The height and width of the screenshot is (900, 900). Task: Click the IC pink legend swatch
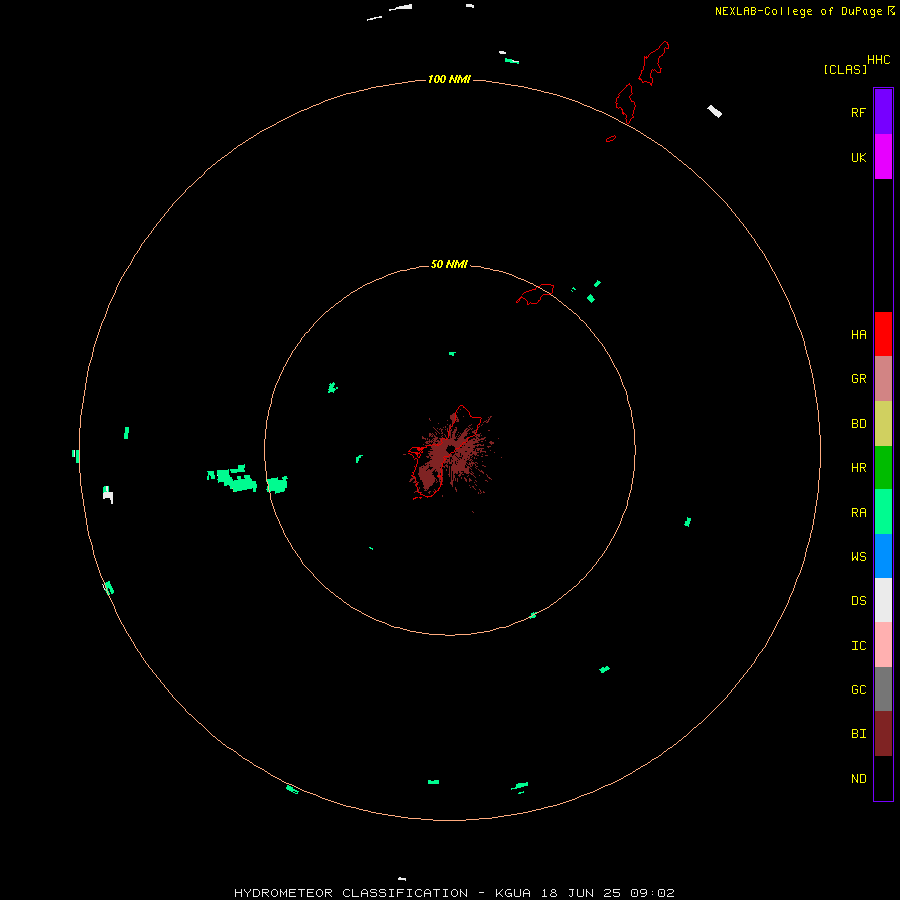click(x=883, y=645)
